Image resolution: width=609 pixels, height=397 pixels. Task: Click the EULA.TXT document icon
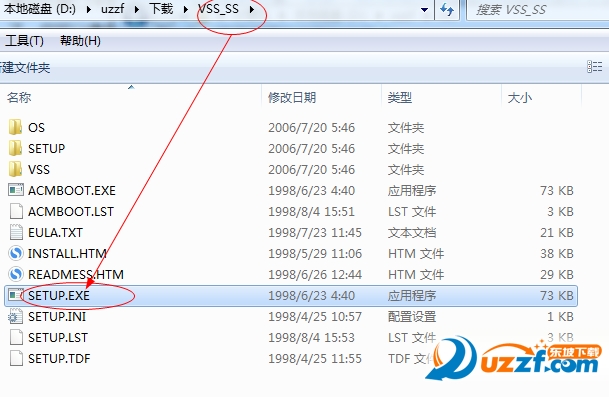pyautogui.click(x=16, y=232)
